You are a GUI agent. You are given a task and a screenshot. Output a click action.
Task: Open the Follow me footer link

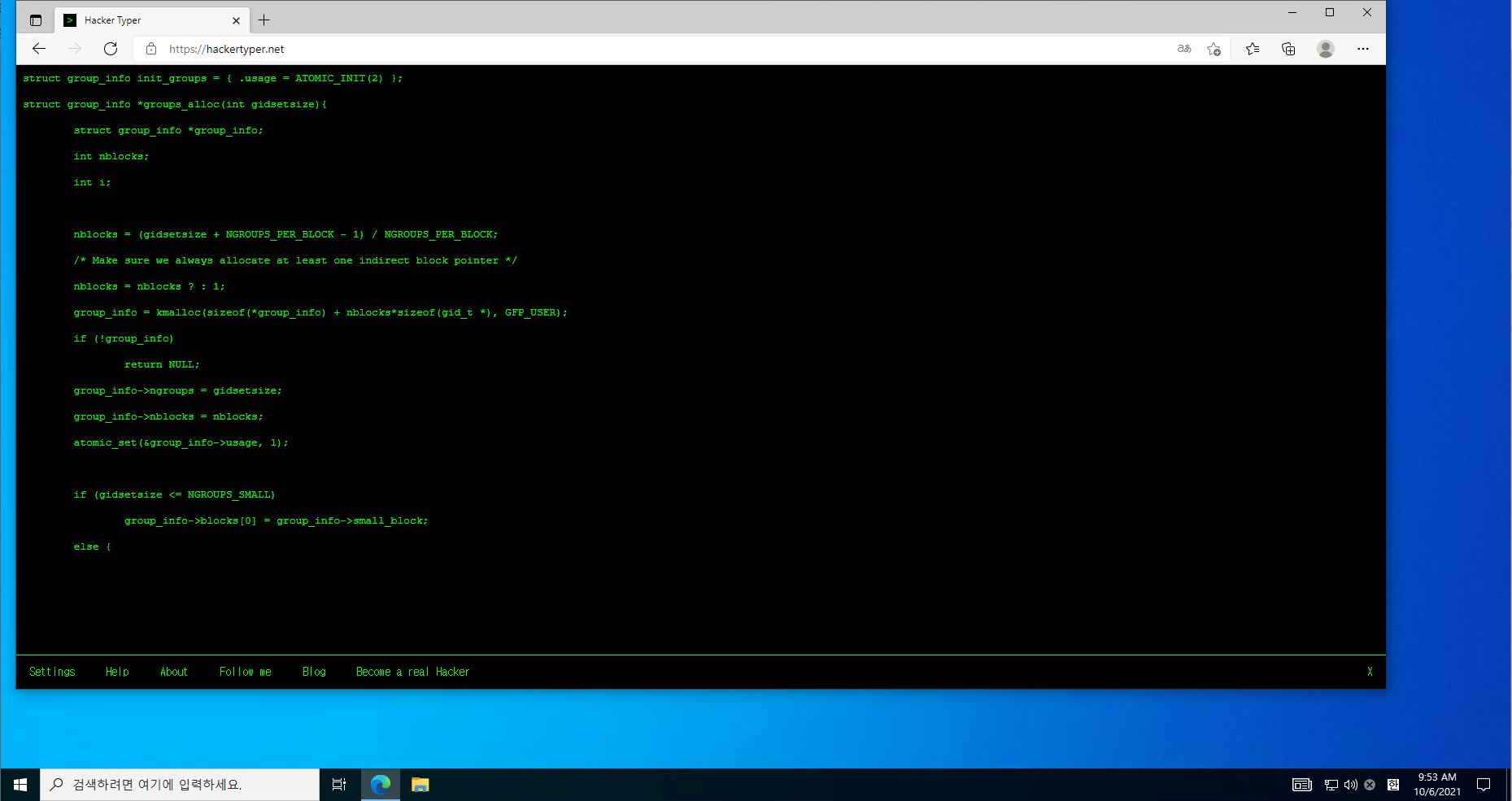245,672
